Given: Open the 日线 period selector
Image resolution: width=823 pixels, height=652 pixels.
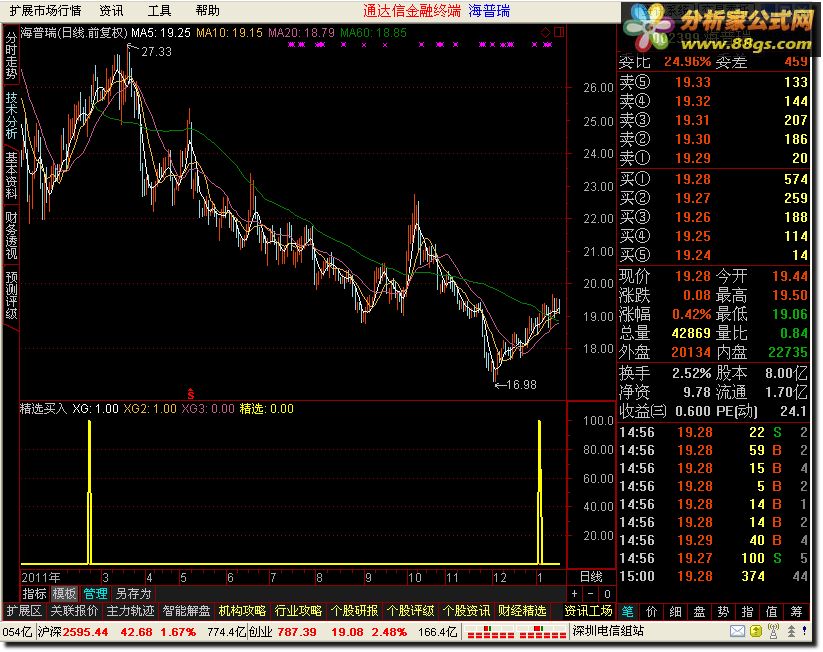Looking at the screenshot, I should pos(591,576).
